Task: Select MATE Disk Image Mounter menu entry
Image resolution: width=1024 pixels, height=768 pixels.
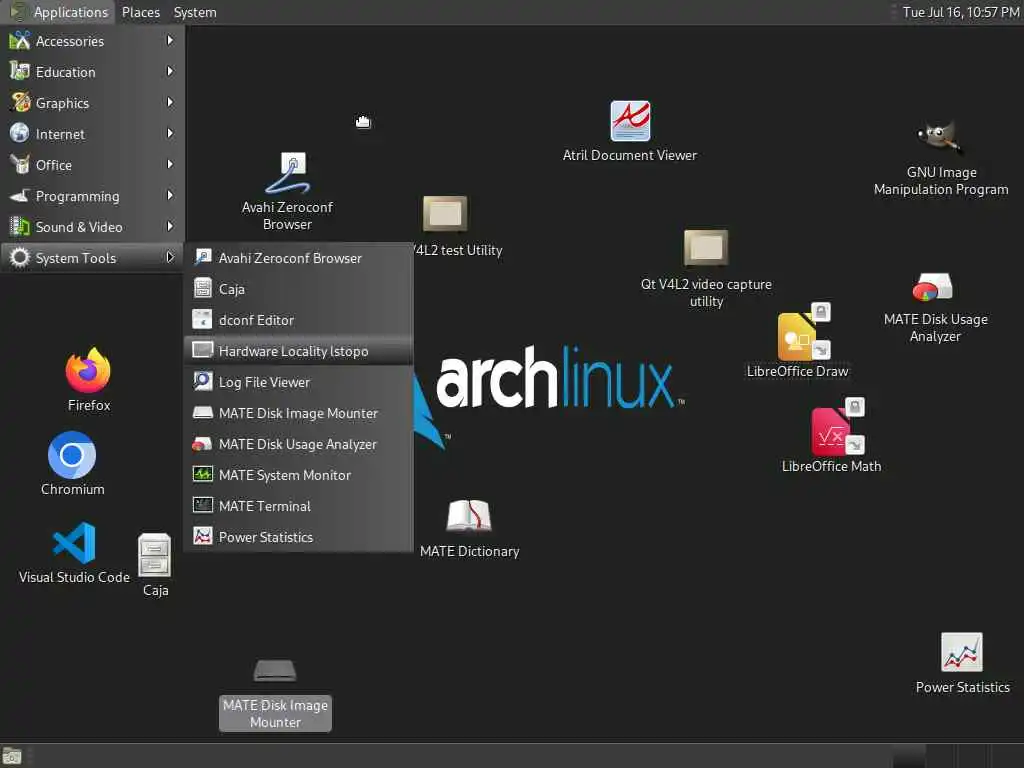Action: 298,413
